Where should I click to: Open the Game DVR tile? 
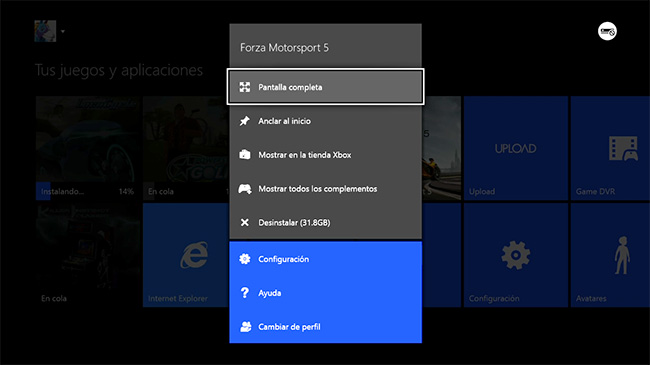pos(610,148)
